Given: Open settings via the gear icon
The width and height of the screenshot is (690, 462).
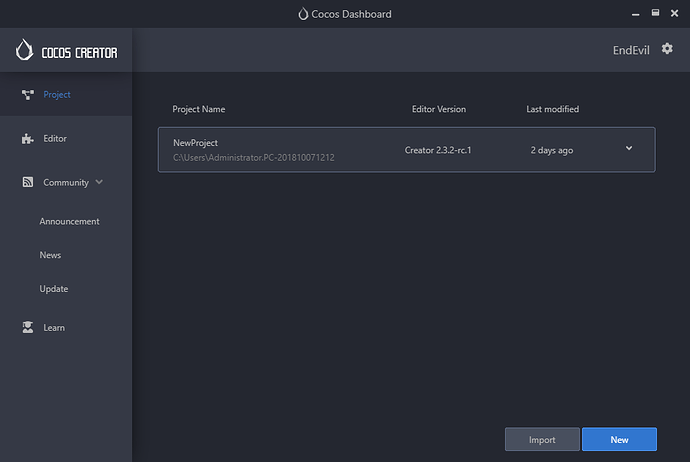Looking at the screenshot, I should coord(667,49).
